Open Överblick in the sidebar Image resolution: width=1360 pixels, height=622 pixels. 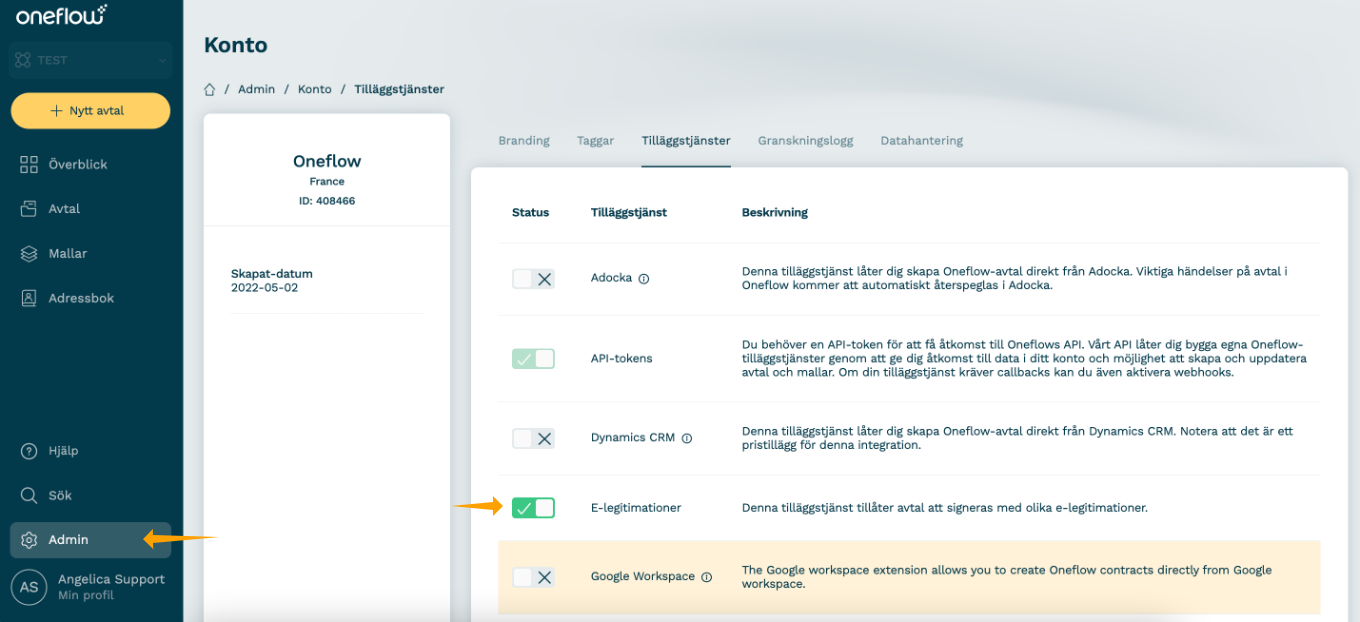(90, 164)
